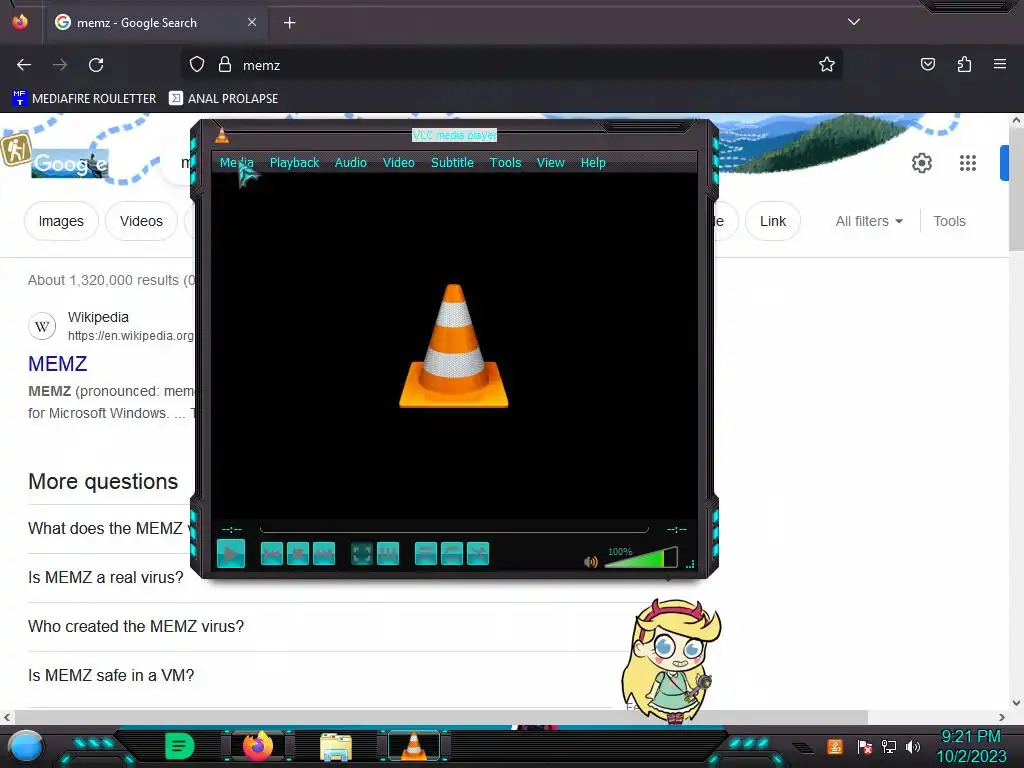The height and width of the screenshot is (768, 1024).
Task: Click VLC remaining time label on right
Action: (677, 529)
